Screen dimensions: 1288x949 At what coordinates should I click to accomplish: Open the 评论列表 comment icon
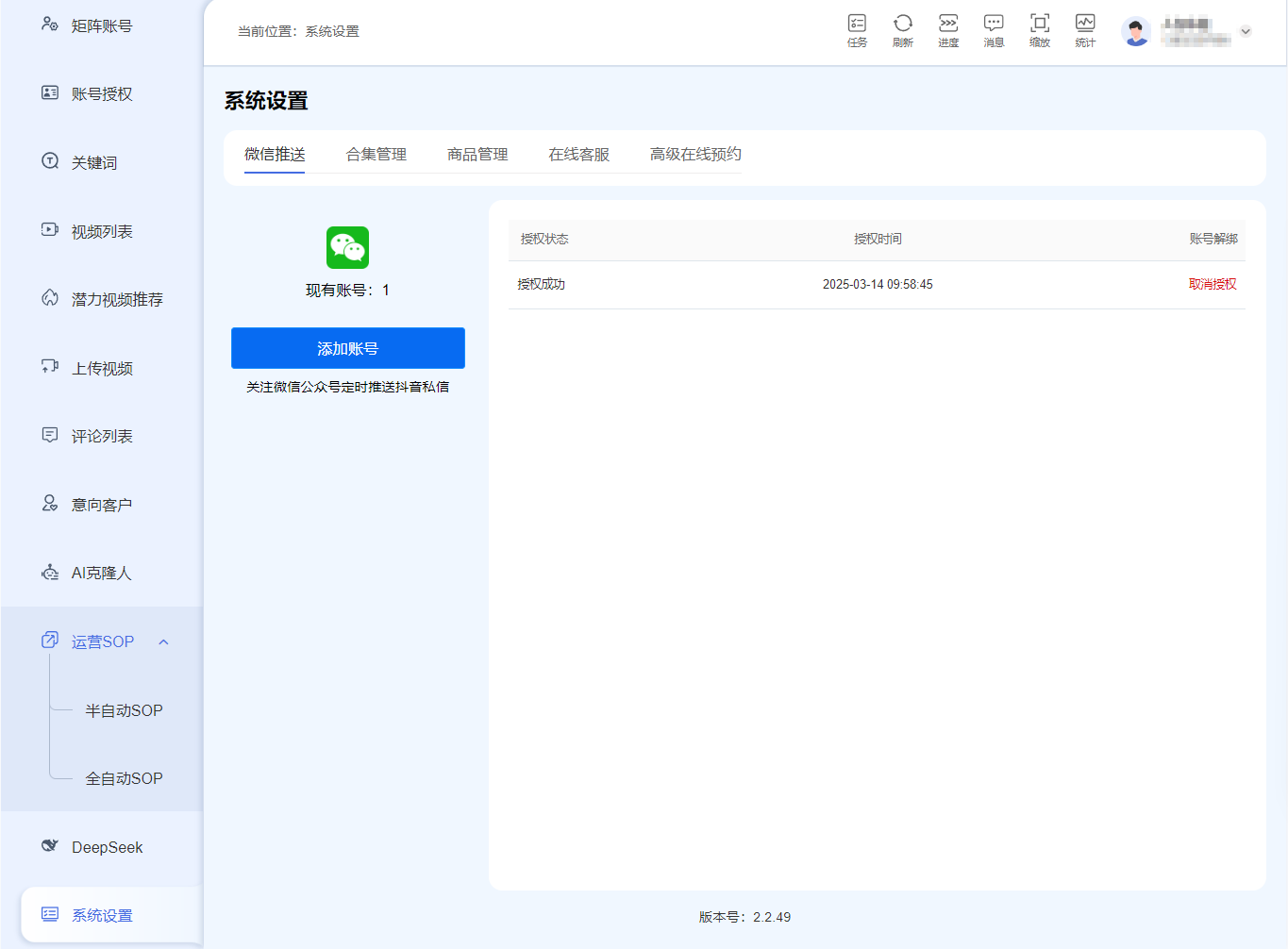pyautogui.click(x=50, y=434)
